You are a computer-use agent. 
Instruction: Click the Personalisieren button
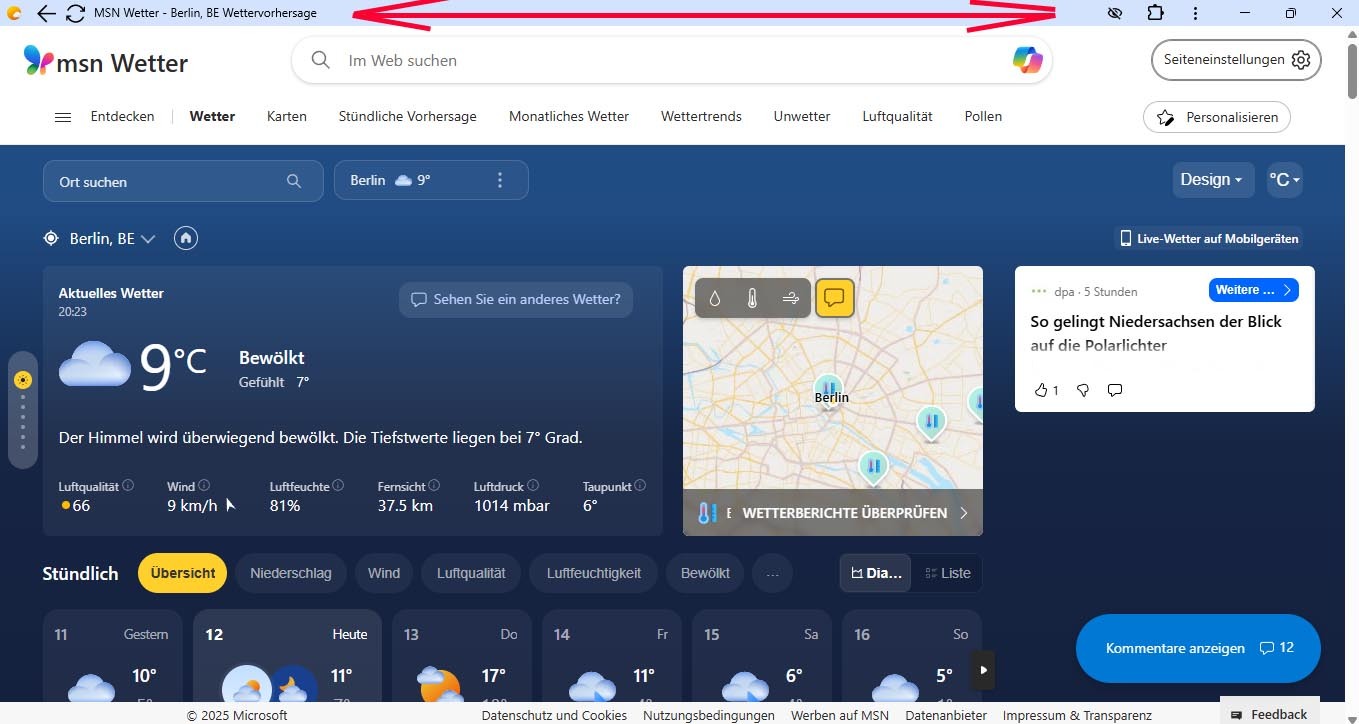click(1217, 117)
